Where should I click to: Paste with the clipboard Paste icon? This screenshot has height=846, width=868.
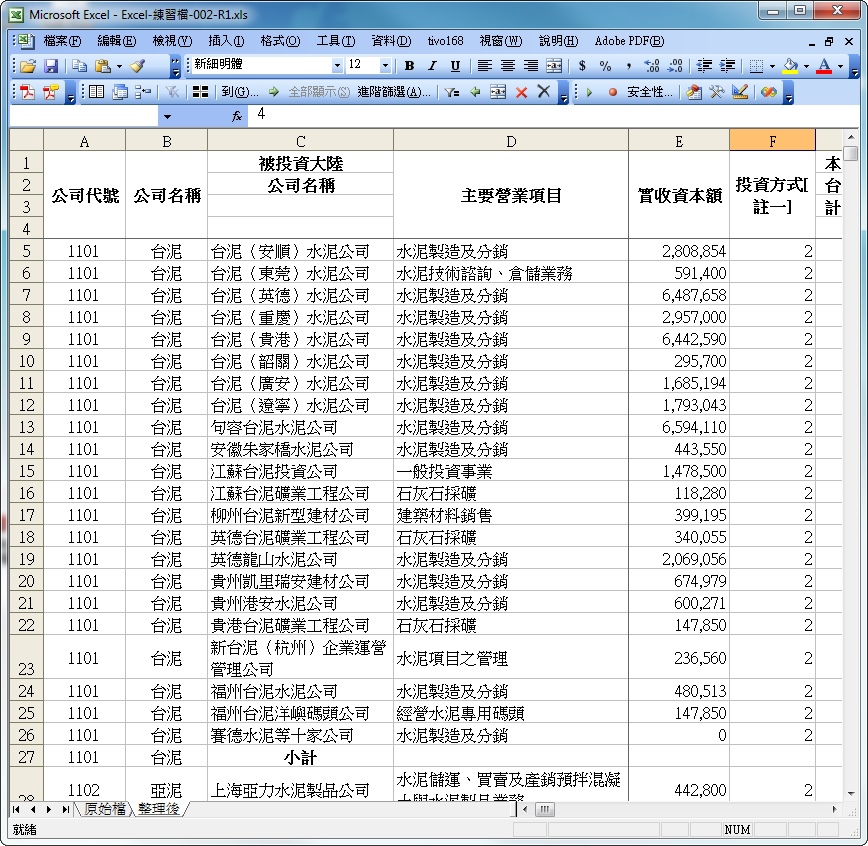pos(103,66)
